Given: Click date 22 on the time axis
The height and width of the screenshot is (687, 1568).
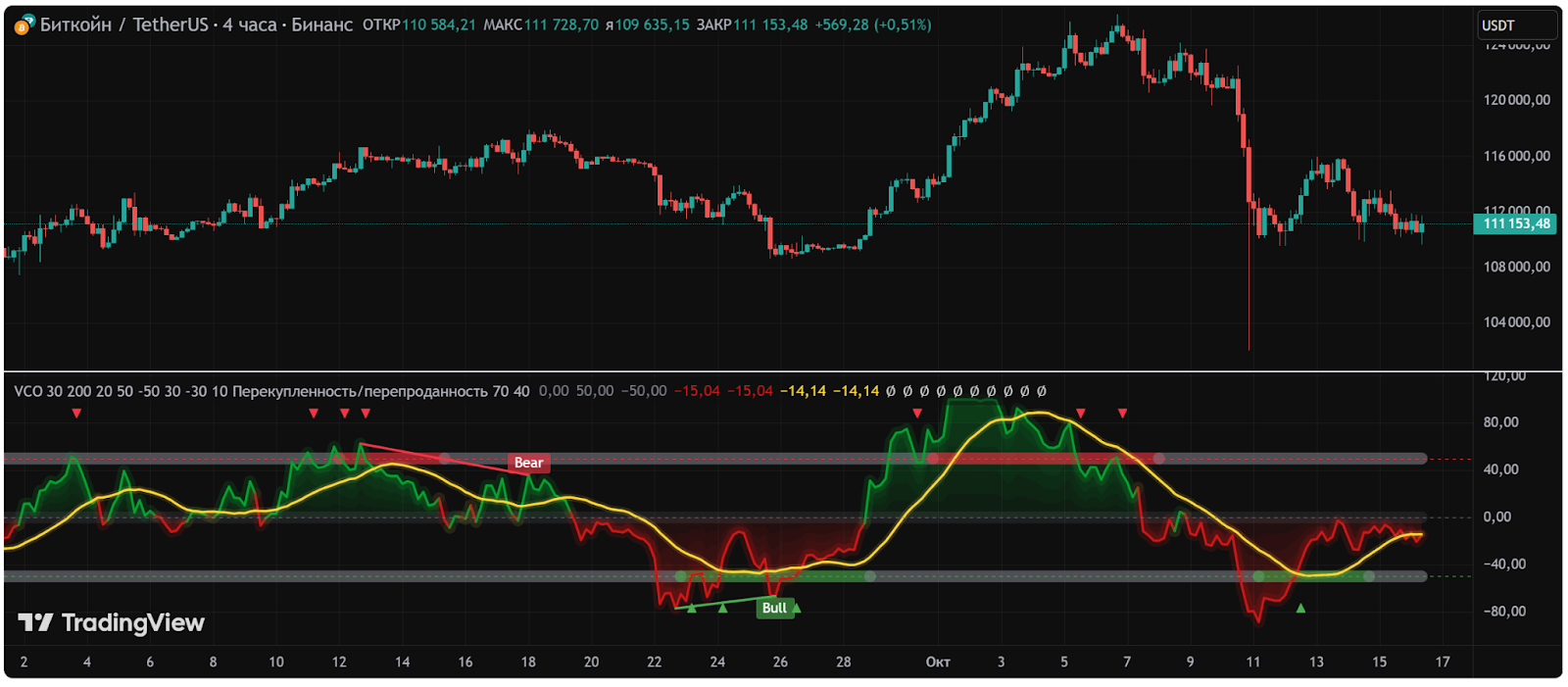Looking at the screenshot, I should (x=655, y=662).
